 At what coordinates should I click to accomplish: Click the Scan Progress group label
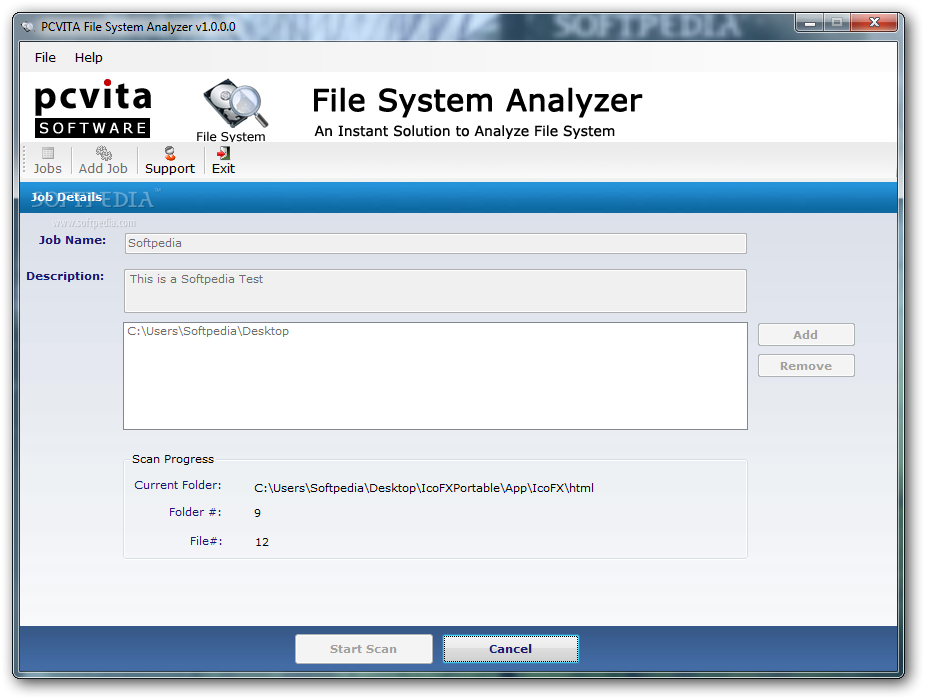[x=173, y=459]
